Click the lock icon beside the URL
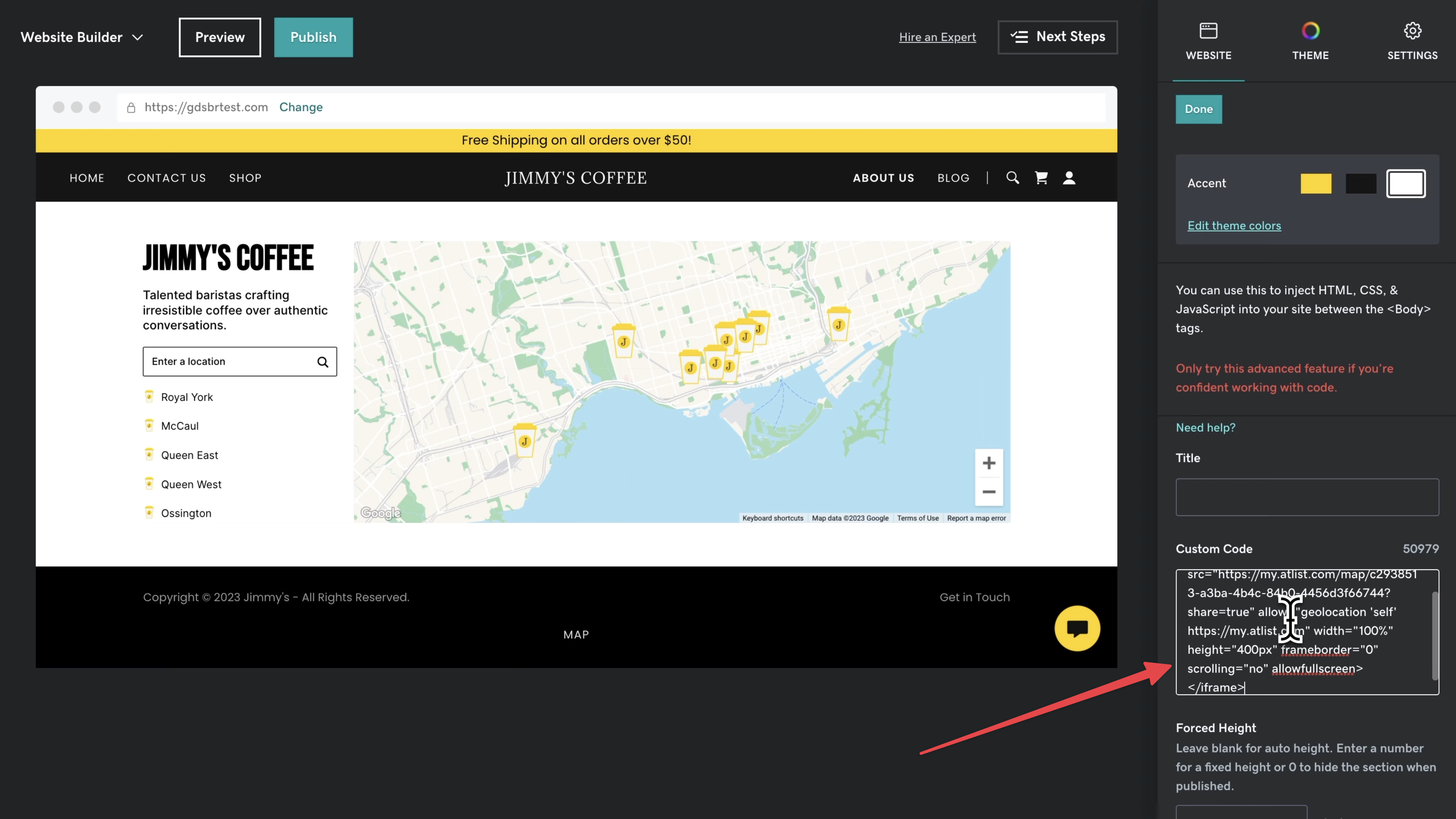 coord(131,107)
